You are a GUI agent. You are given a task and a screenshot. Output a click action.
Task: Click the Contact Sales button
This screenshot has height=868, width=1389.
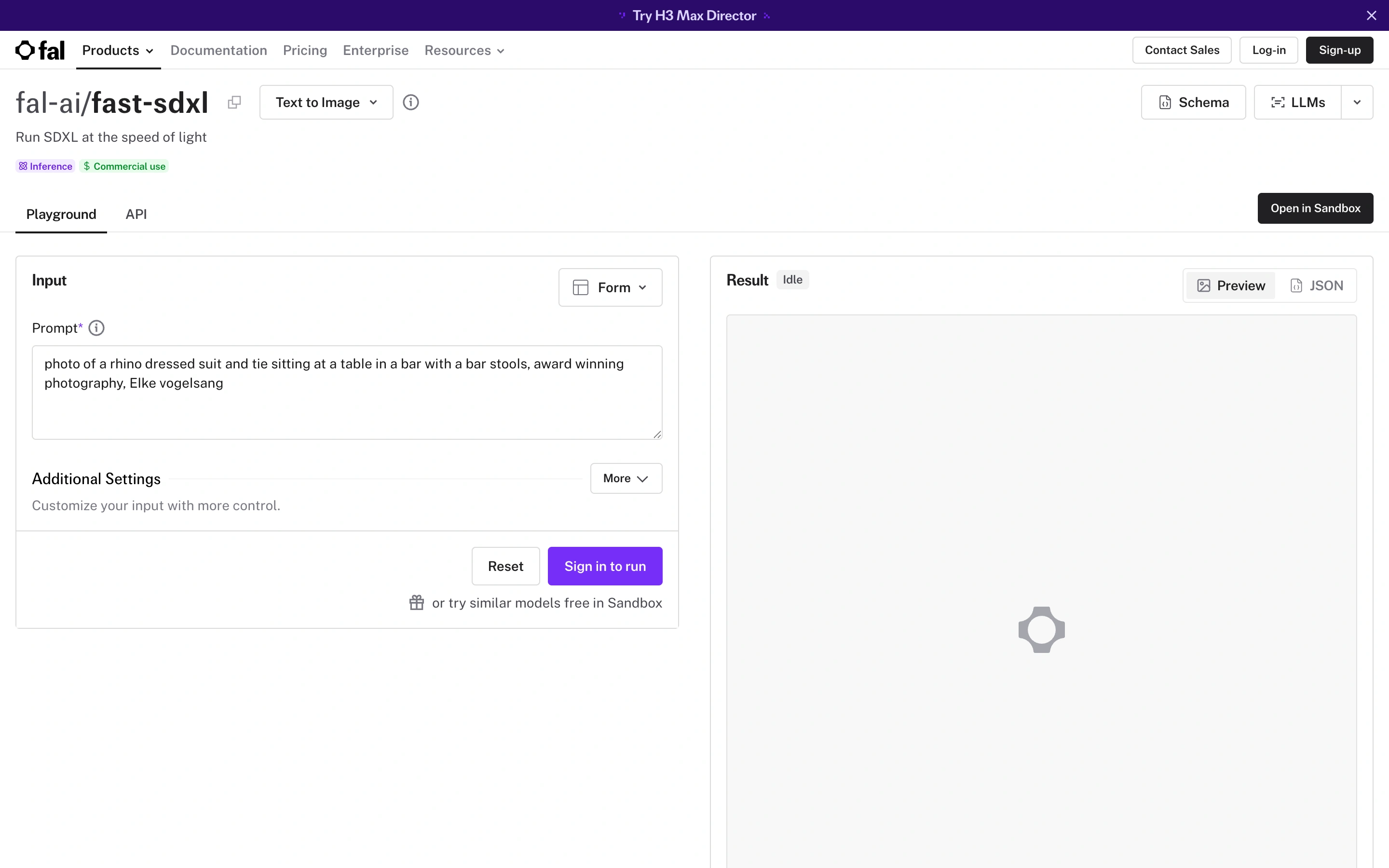(x=1182, y=50)
